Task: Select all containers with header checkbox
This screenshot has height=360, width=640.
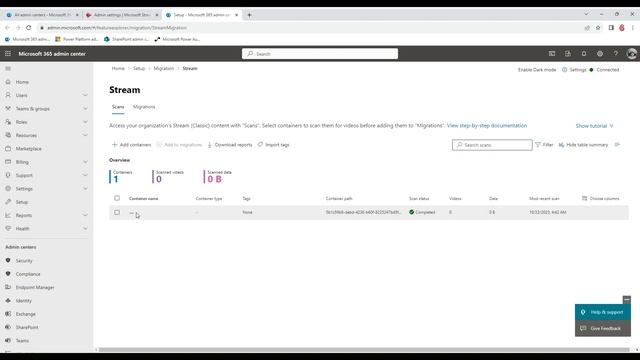Action: click(117, 198)
